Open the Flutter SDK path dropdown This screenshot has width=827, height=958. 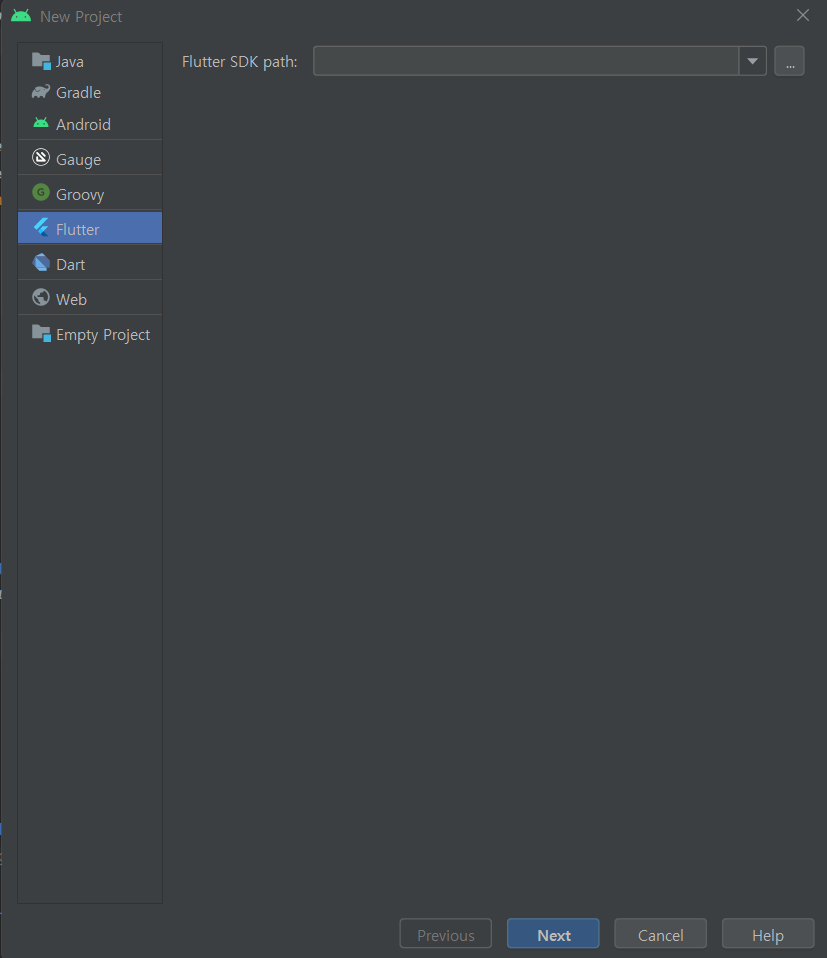point(752,61)
